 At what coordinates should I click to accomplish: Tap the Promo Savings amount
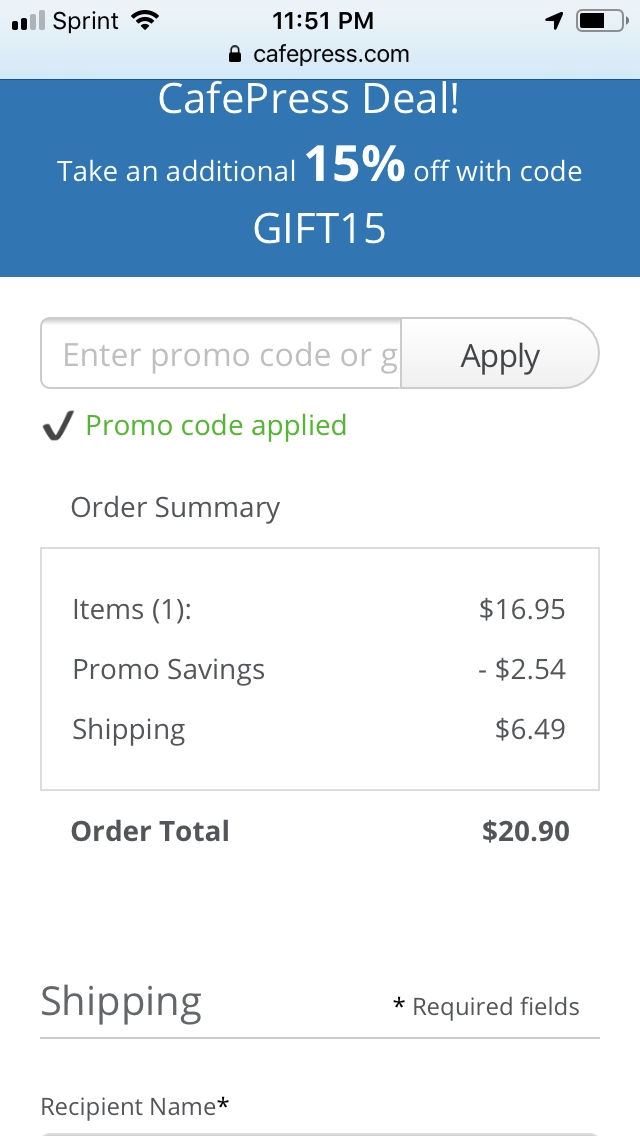(x=521, y=669)
